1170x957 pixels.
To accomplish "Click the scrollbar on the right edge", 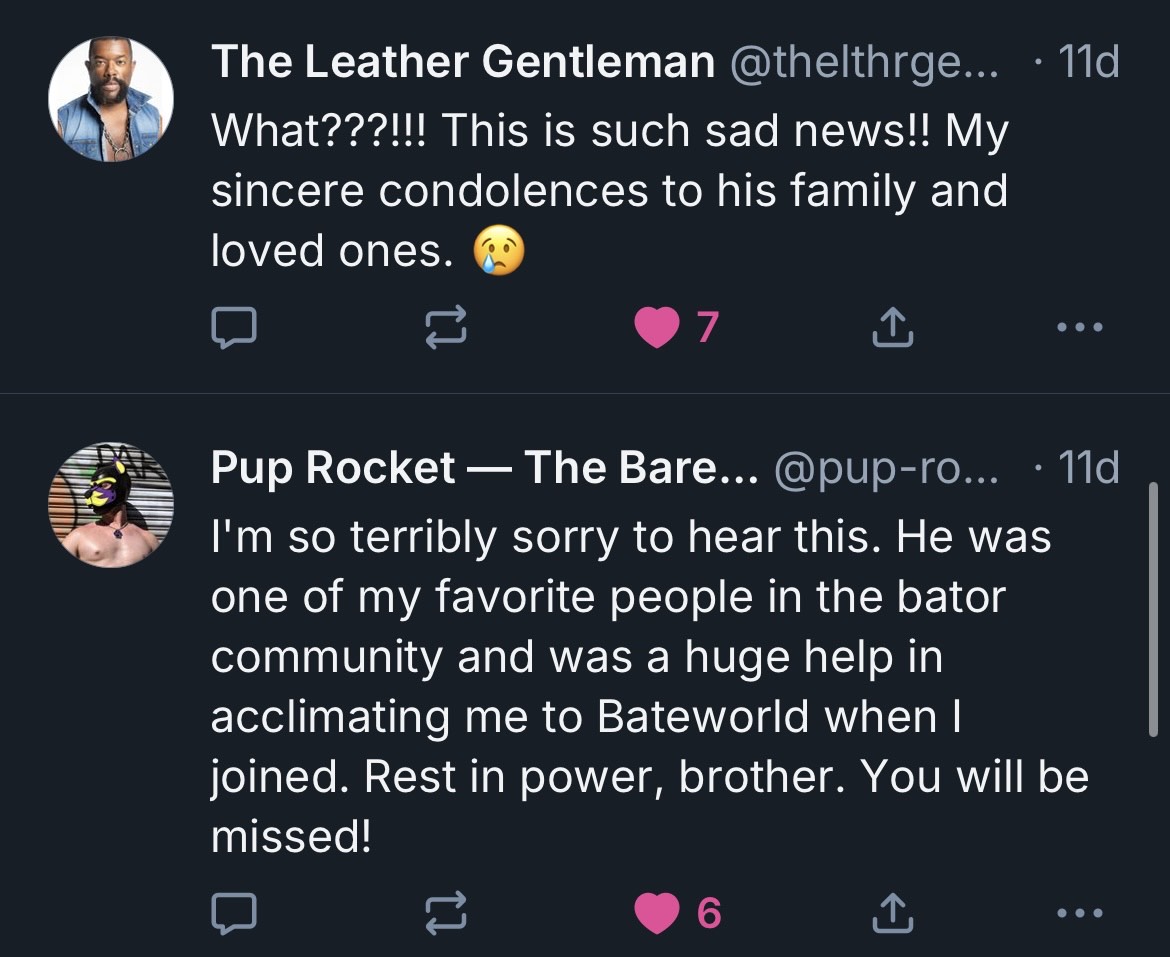I will (1154, 609).
